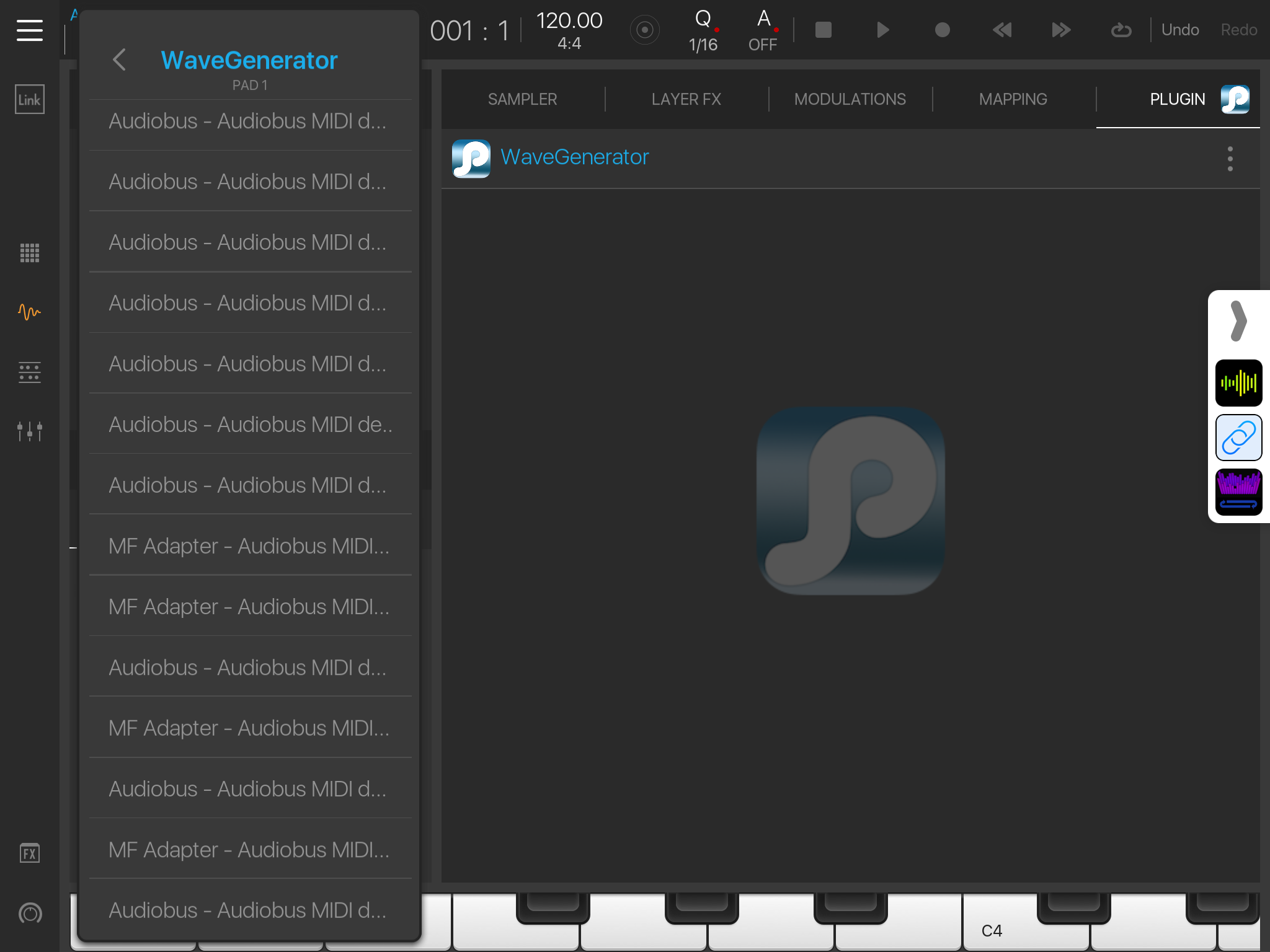Open the purple spectrum app icon
Viewport: 1270px width, 952px height.
(1238, 492)
